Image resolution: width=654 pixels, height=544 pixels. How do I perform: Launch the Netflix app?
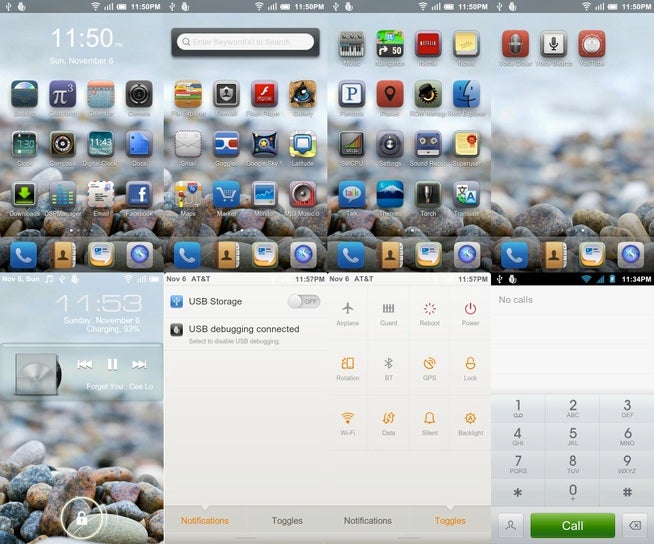pos(428,44)
